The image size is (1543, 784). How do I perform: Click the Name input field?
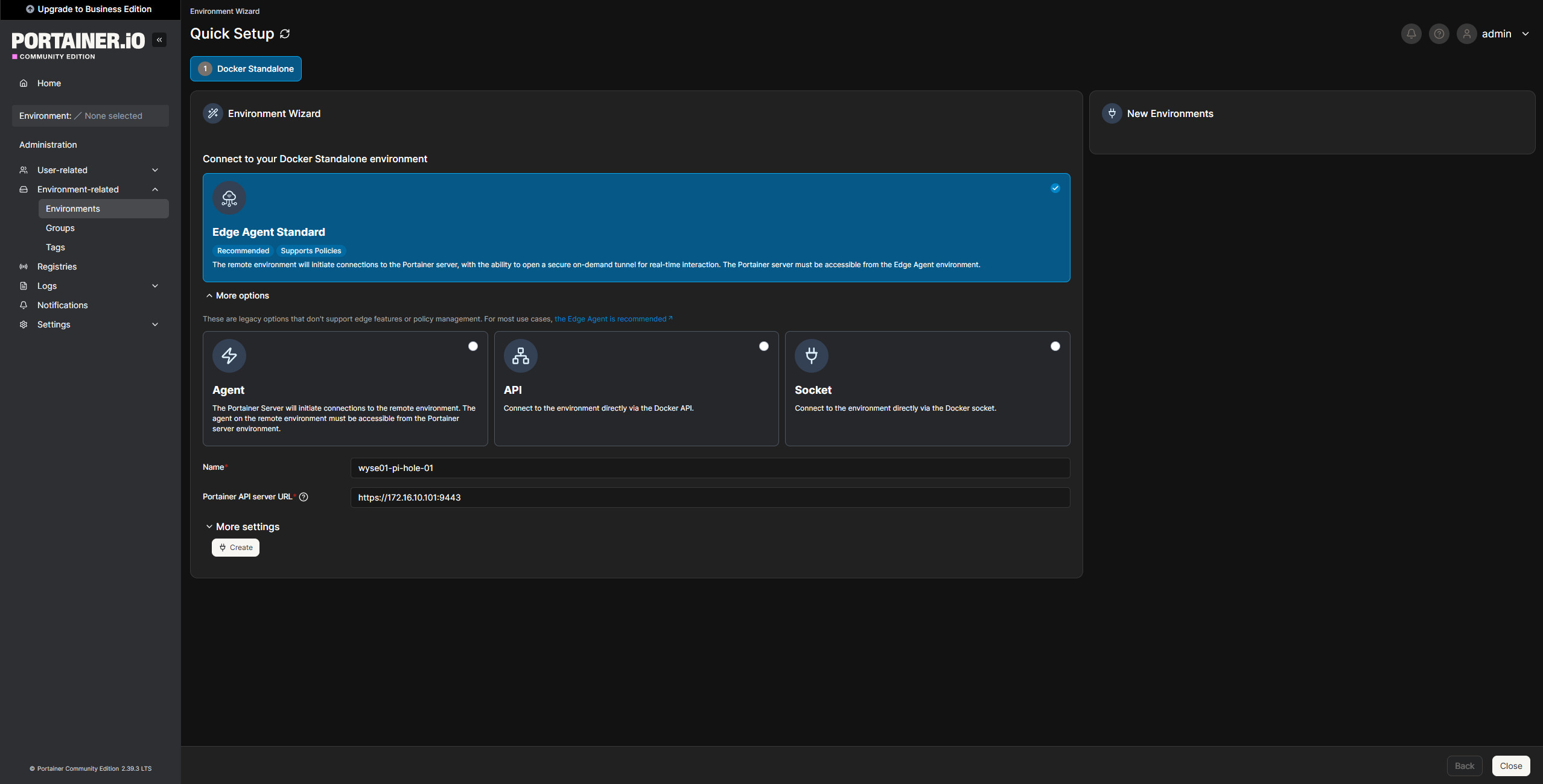710,468
